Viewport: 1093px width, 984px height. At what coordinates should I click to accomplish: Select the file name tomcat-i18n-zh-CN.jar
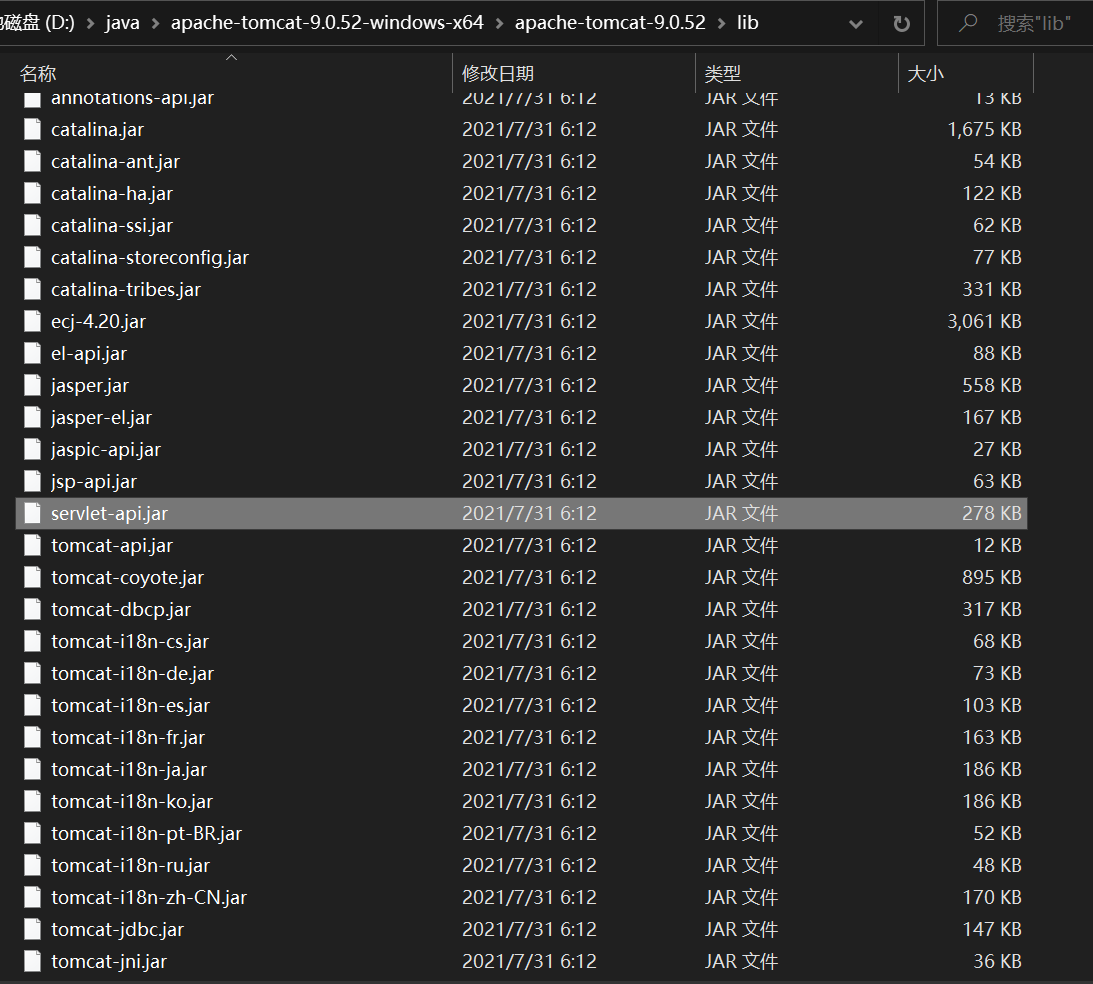coord(149,898)
